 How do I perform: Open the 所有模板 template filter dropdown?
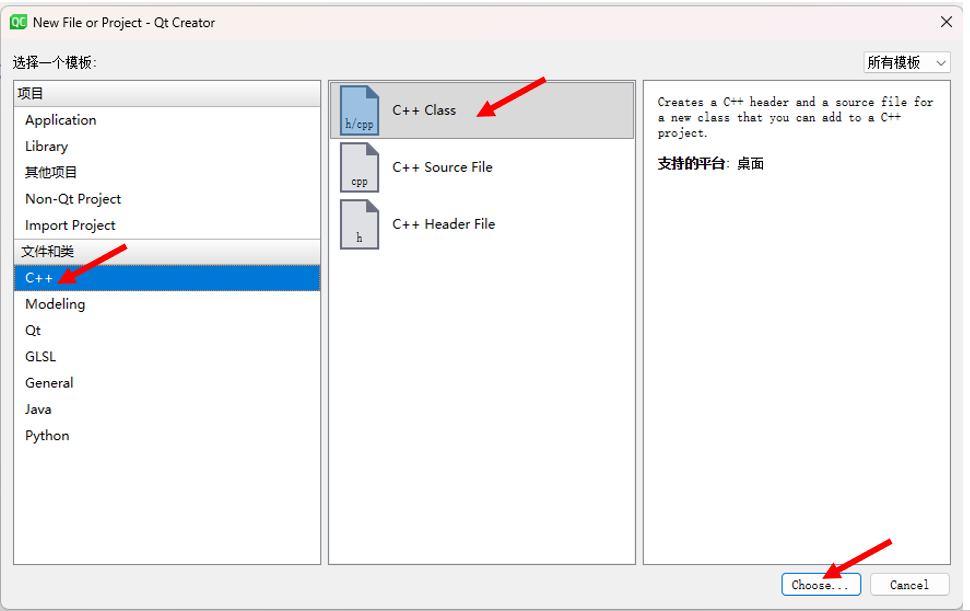(x=907, y=62)
